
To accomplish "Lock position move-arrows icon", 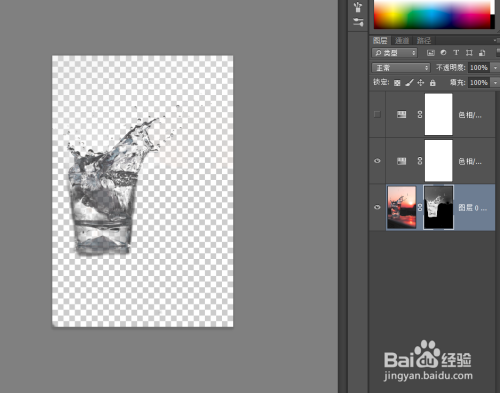I will (x=421, y=82).
